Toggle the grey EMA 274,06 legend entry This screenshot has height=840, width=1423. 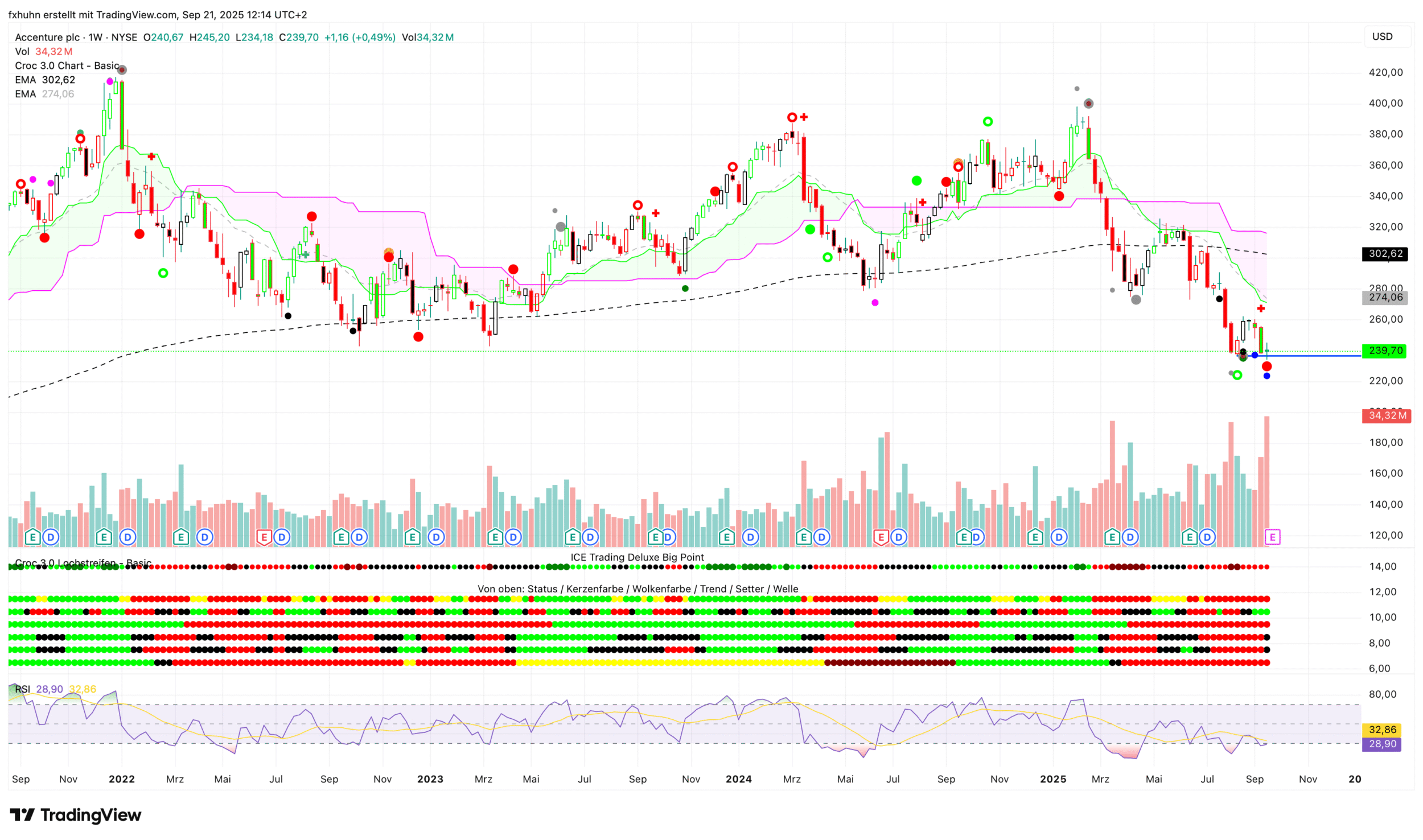coord(44,94)
